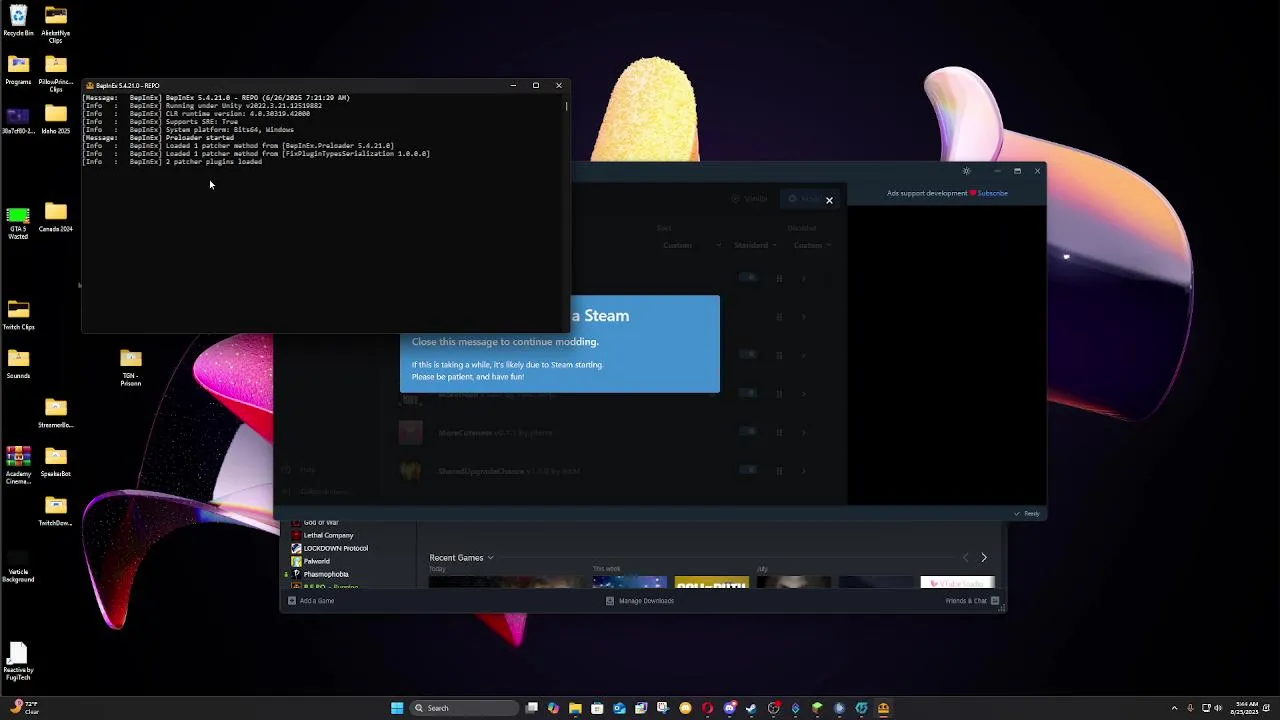Go to previous Recent Games page
The height and width of the screenshot is (720, 1280).
pos(965,558)
